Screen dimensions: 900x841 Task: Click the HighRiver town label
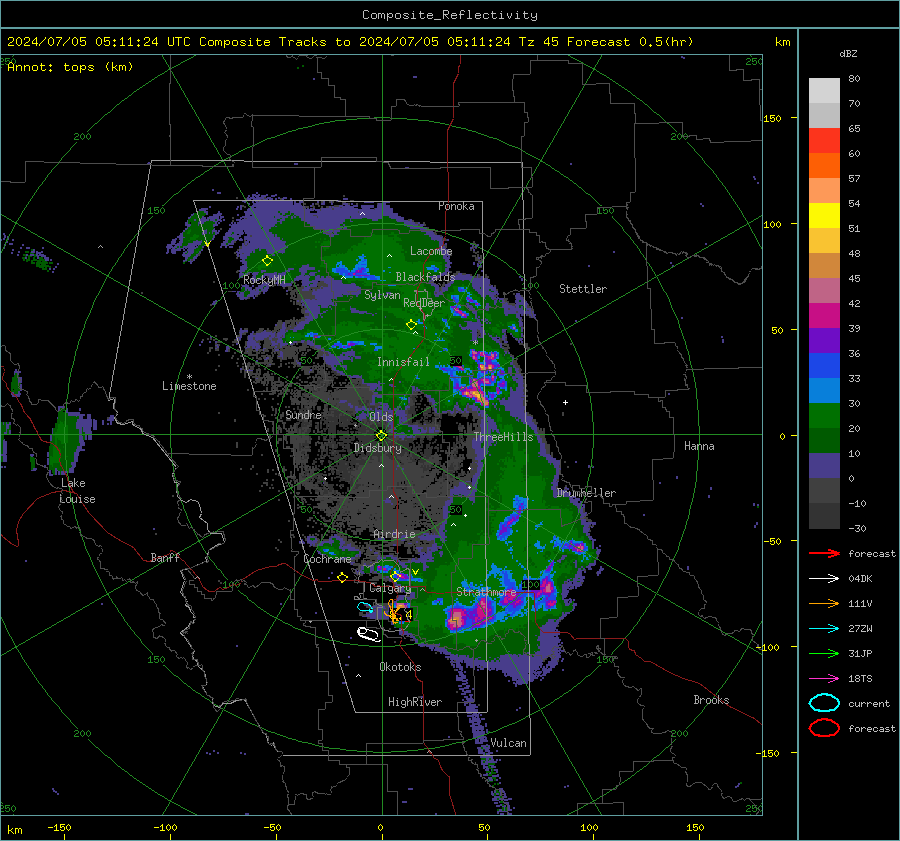click(415, 702)
